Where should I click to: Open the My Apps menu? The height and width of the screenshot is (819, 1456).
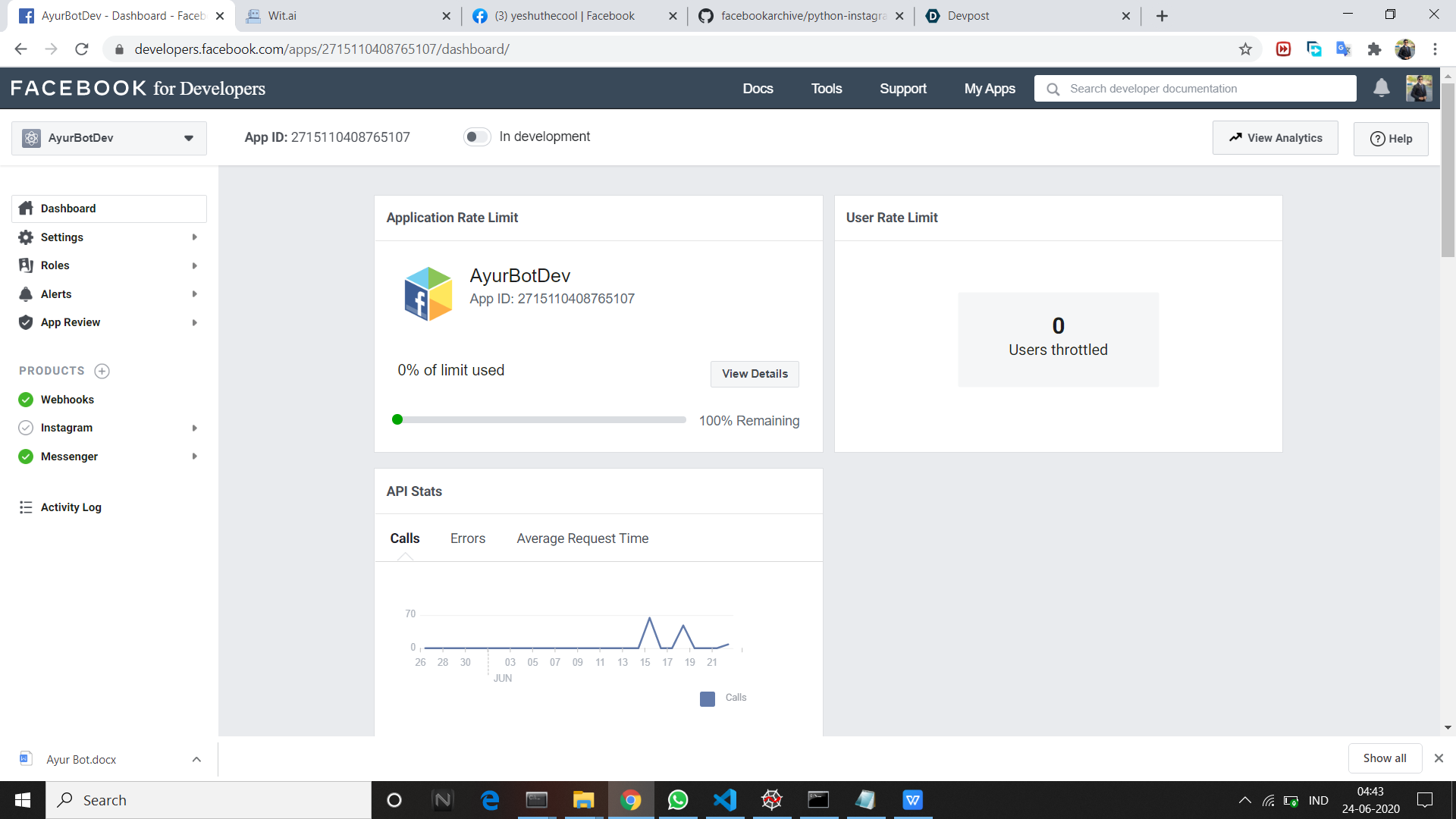coord(989,89)
